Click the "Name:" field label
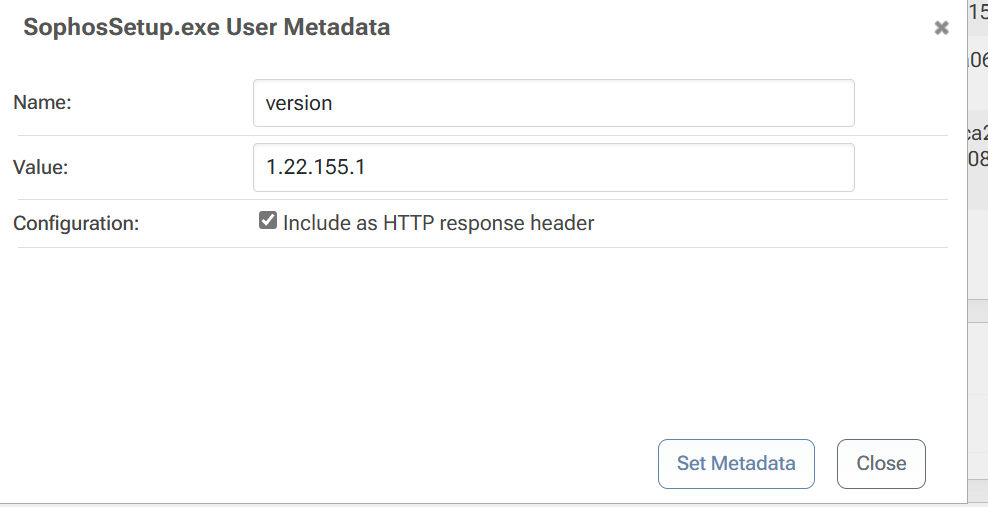The image size is (988, 507). point(42,102)
